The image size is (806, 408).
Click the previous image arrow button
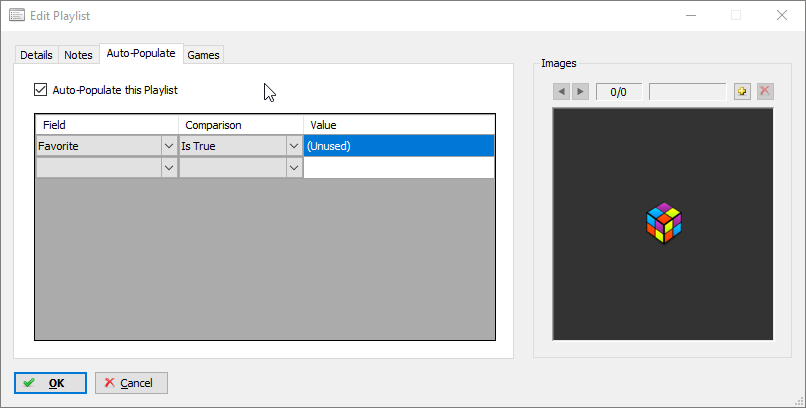click(561, 91)
